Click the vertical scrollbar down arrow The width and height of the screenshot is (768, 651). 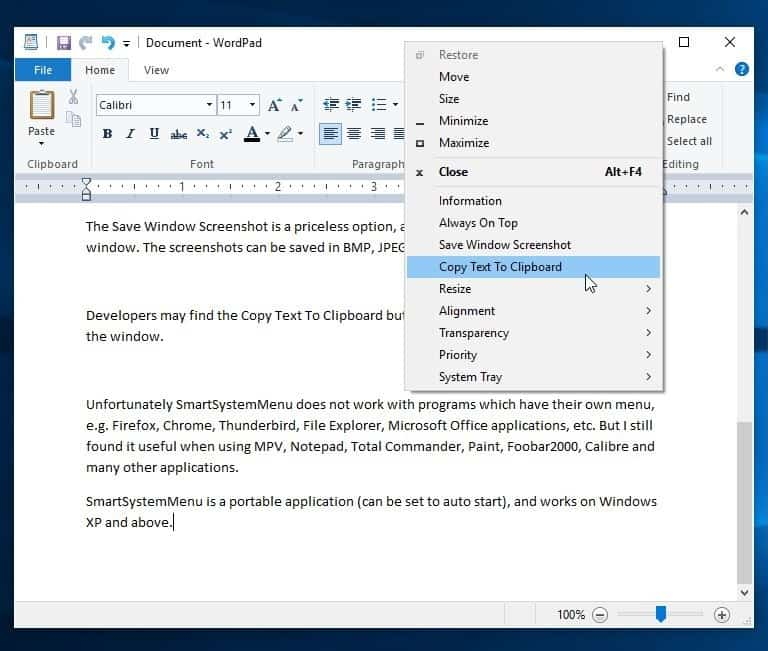744,592
